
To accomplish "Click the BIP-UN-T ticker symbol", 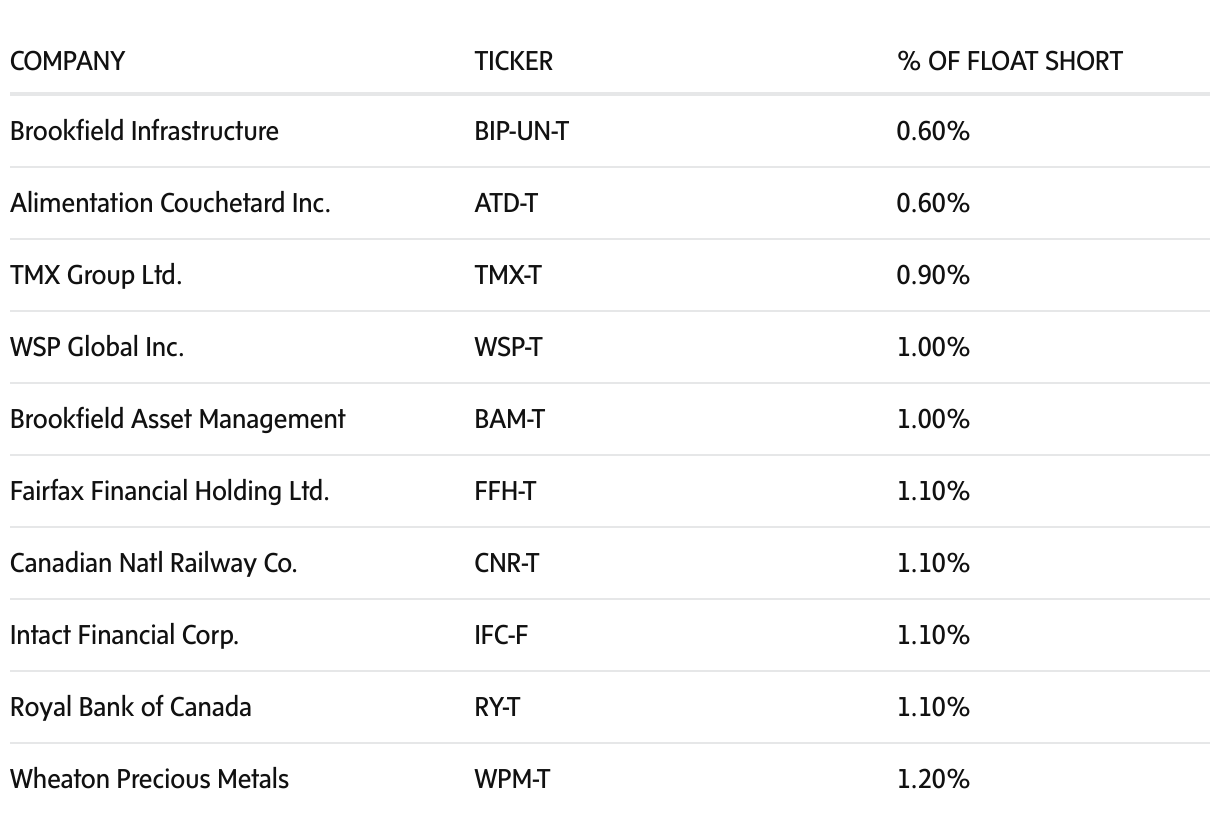I will (521, 131).
